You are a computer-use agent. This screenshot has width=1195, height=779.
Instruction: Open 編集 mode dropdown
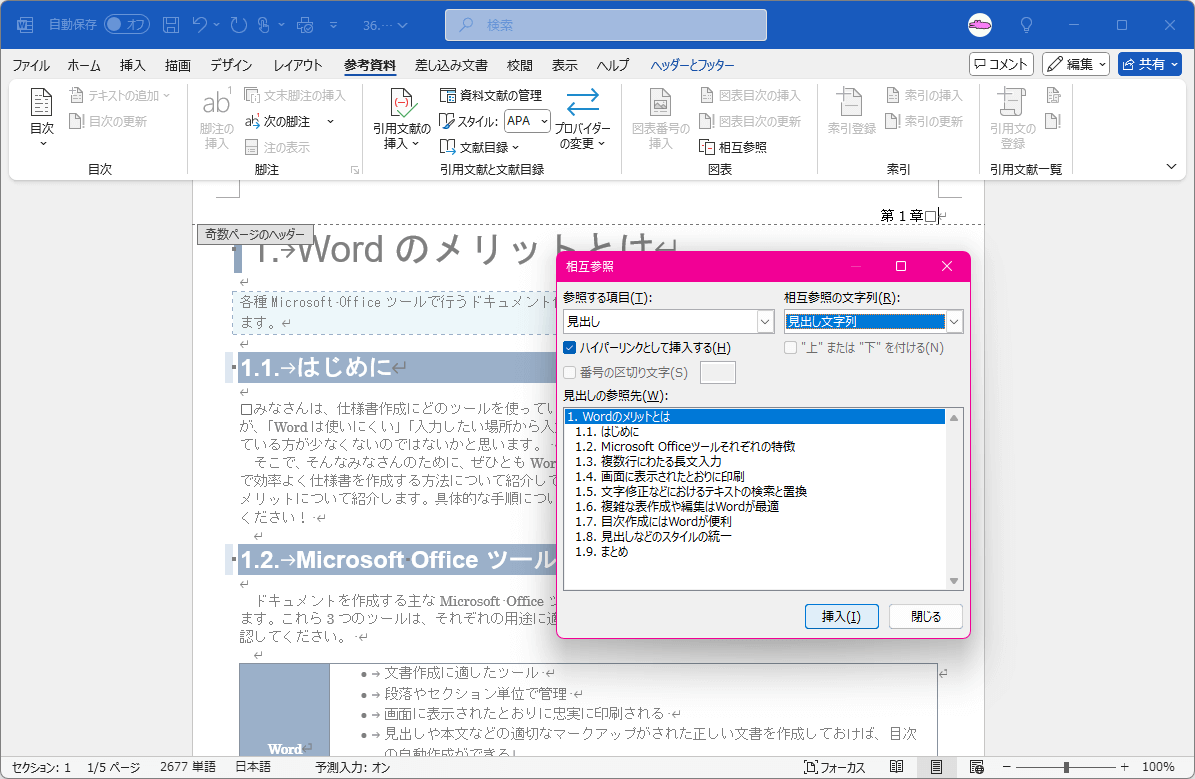coord(1076,64)
